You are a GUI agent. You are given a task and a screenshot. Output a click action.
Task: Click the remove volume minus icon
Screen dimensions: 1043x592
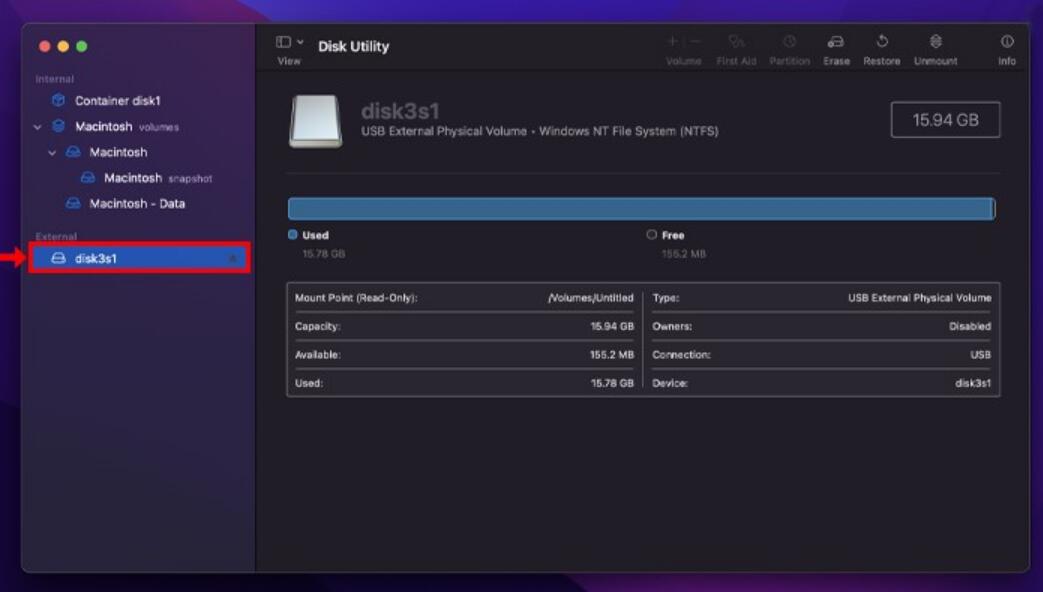[695, 41]
